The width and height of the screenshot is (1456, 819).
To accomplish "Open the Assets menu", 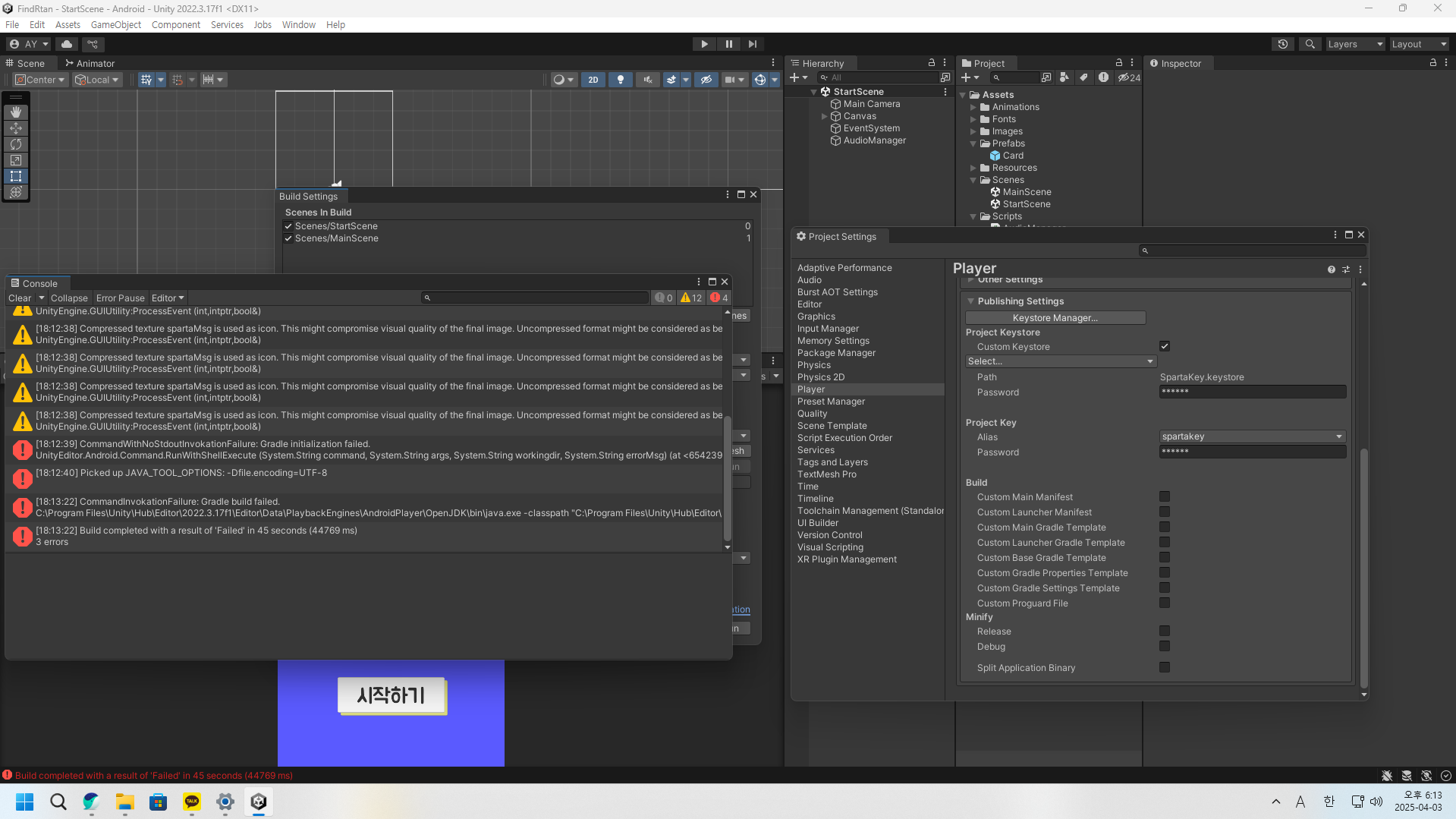I will [x=68, y=24].
